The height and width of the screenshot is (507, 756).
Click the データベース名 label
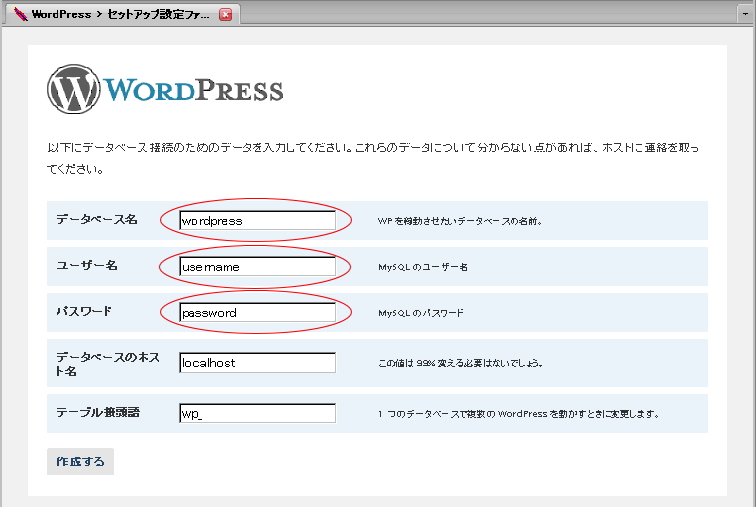tap(97, 219)
